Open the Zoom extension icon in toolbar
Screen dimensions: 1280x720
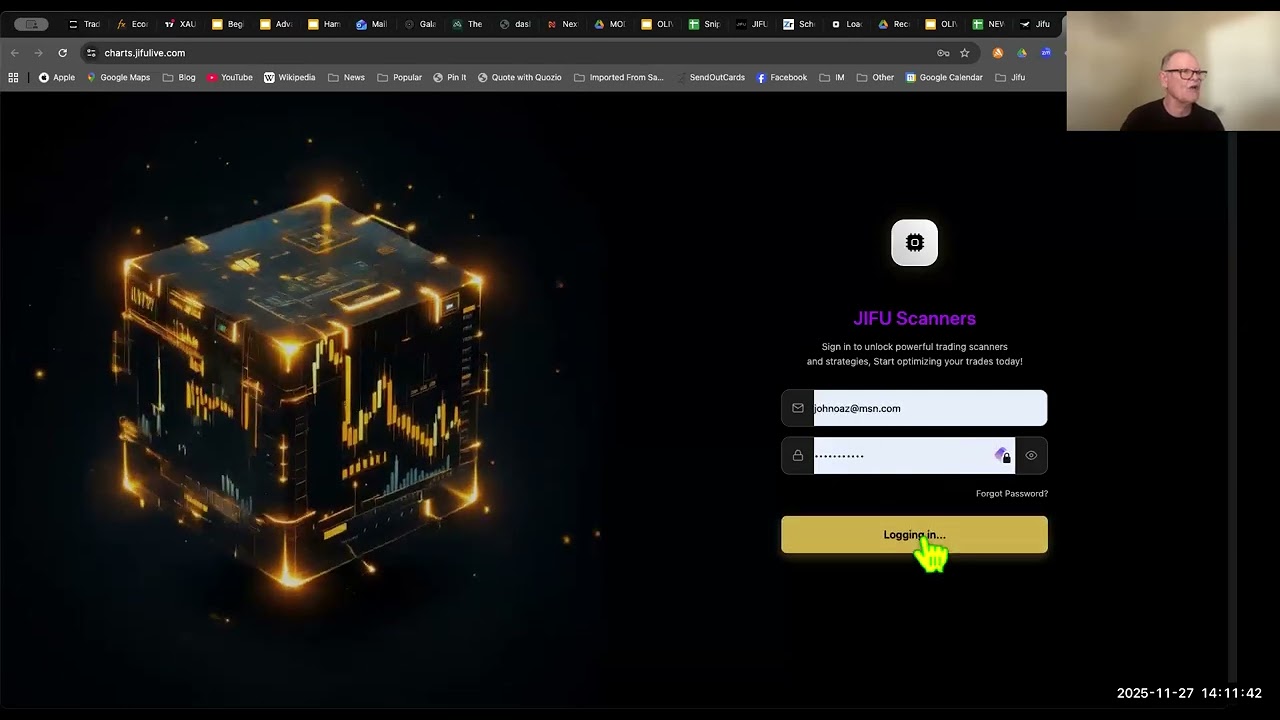click(1046, 53)
